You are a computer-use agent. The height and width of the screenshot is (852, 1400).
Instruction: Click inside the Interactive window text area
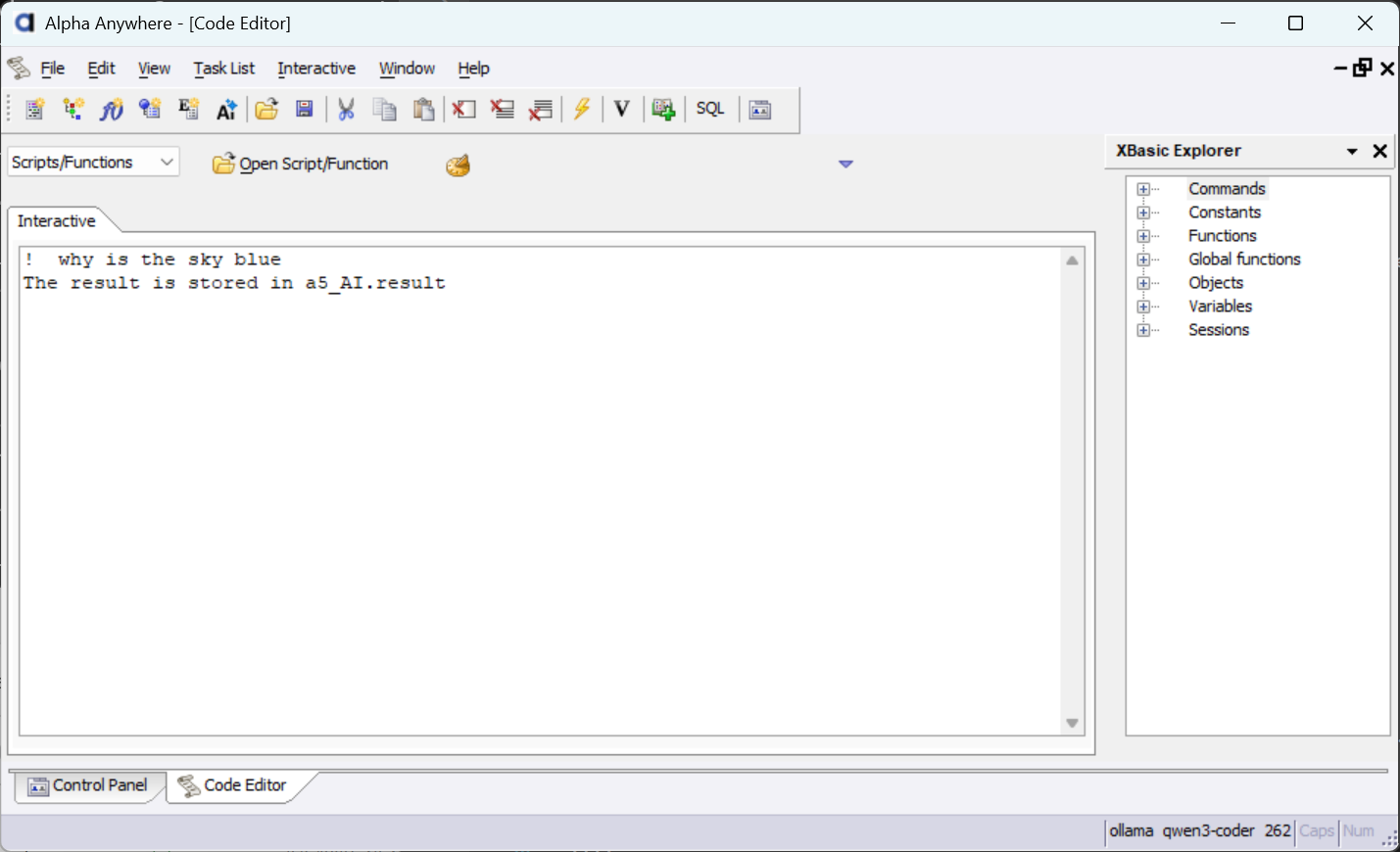[540, 491]
